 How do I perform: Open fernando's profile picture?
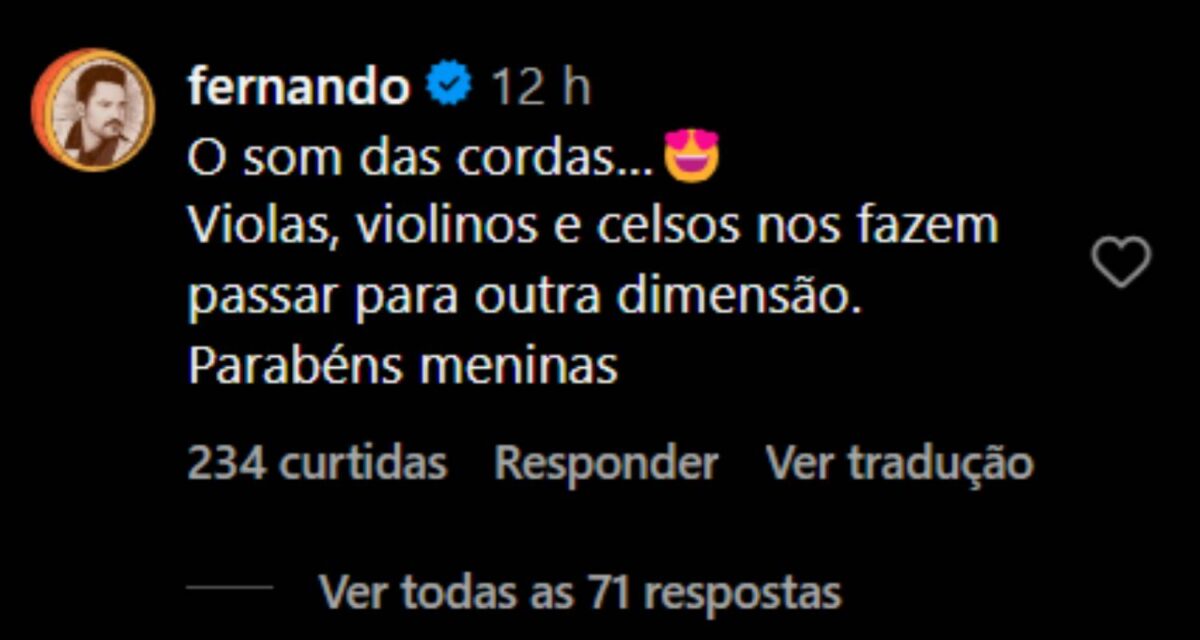point(92,110)
